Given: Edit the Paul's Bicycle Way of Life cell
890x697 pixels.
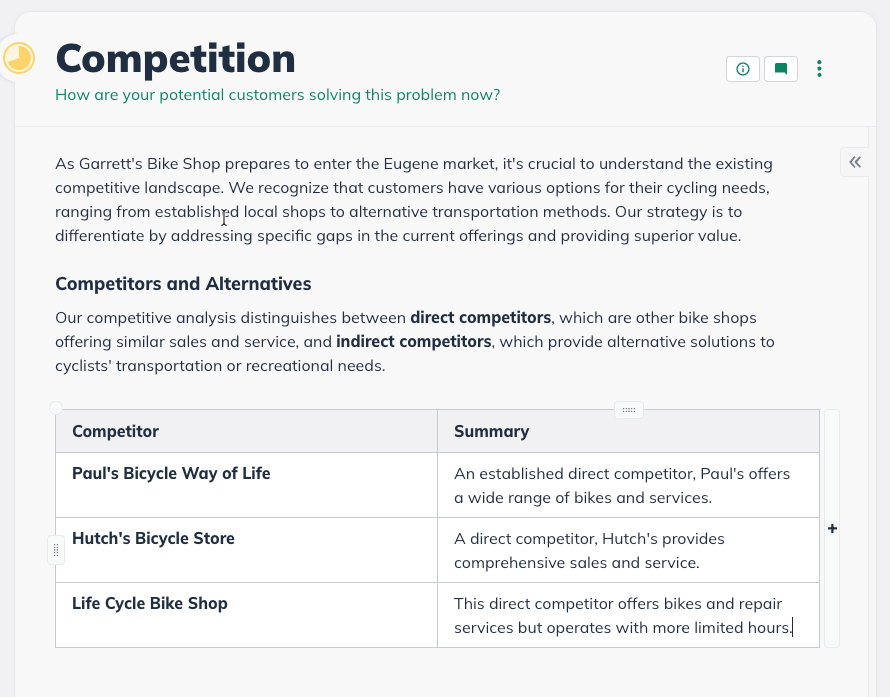Looking at the screenshot, I should point(171,473).
